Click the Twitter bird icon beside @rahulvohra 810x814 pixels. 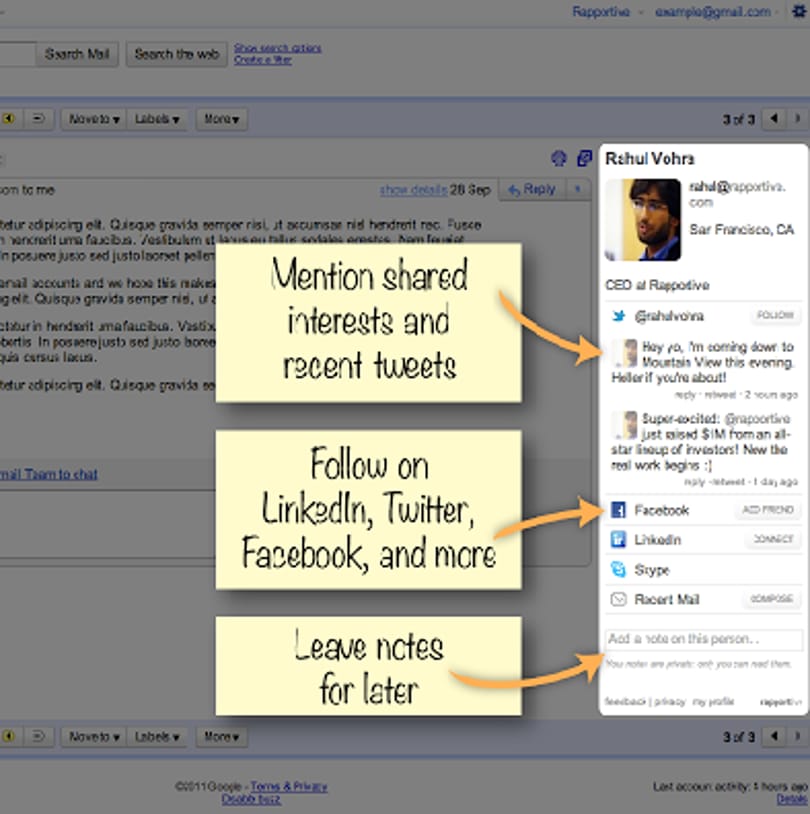click(618, 316)
